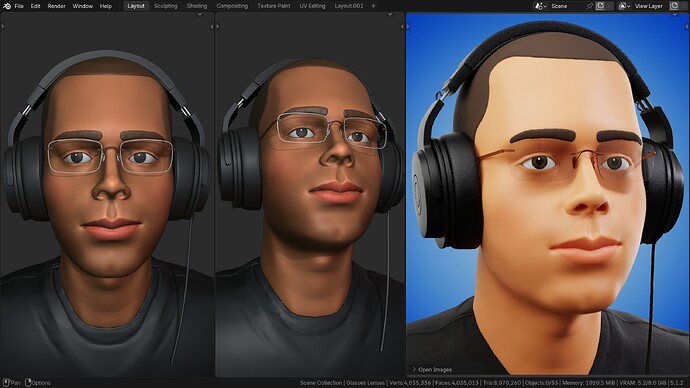Screen dimensions: 690x388
Task: Click the 'Objects:0/33' status entry
Action: (x=541, y=383)
